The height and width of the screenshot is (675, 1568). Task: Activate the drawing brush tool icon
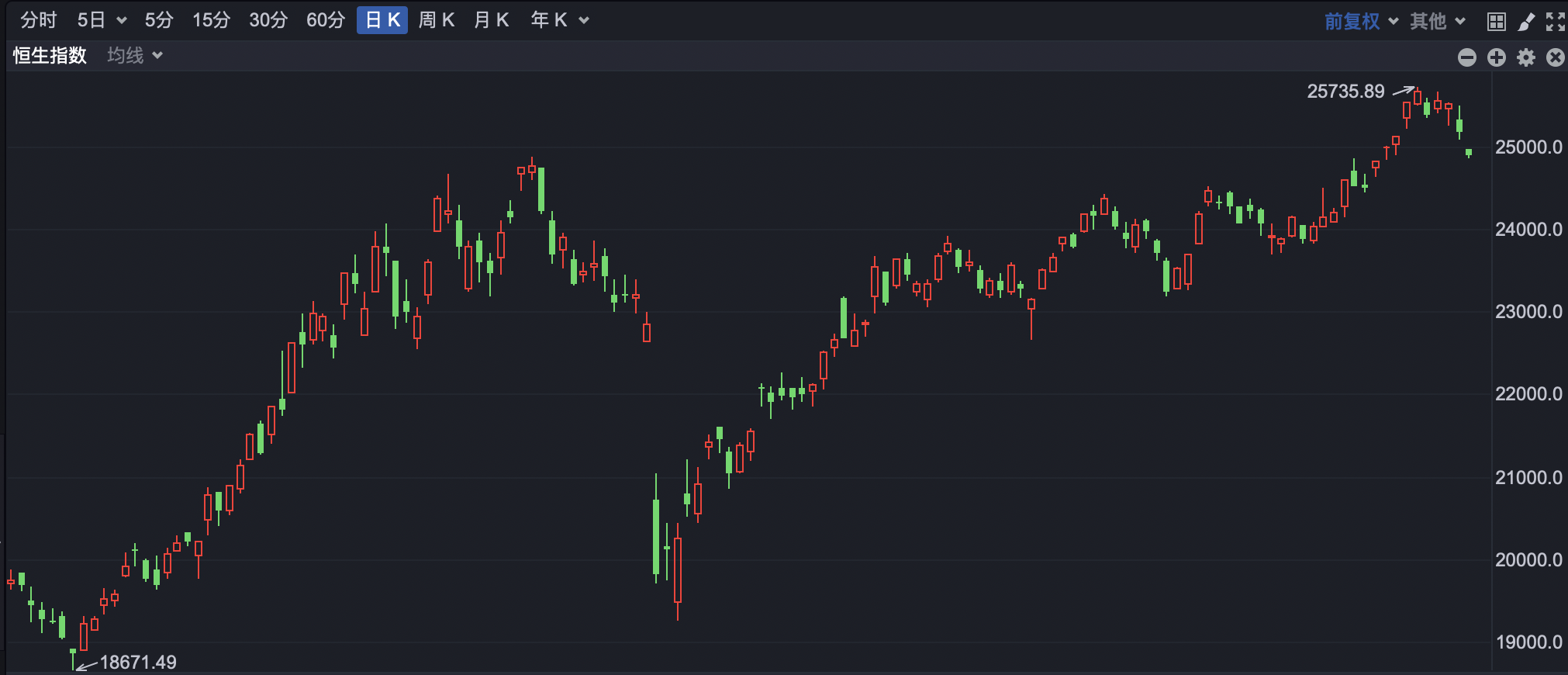1526,22
